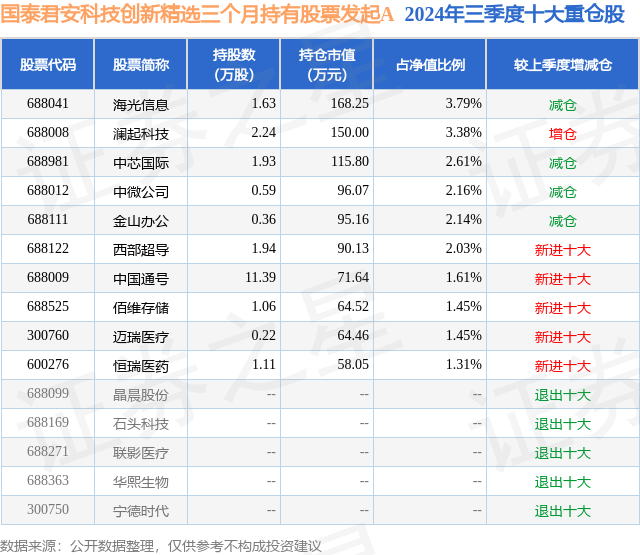The height and width of the screenshot is (555, 640).
Task: Click the 股票代码 column header
Action: (48, 64)
